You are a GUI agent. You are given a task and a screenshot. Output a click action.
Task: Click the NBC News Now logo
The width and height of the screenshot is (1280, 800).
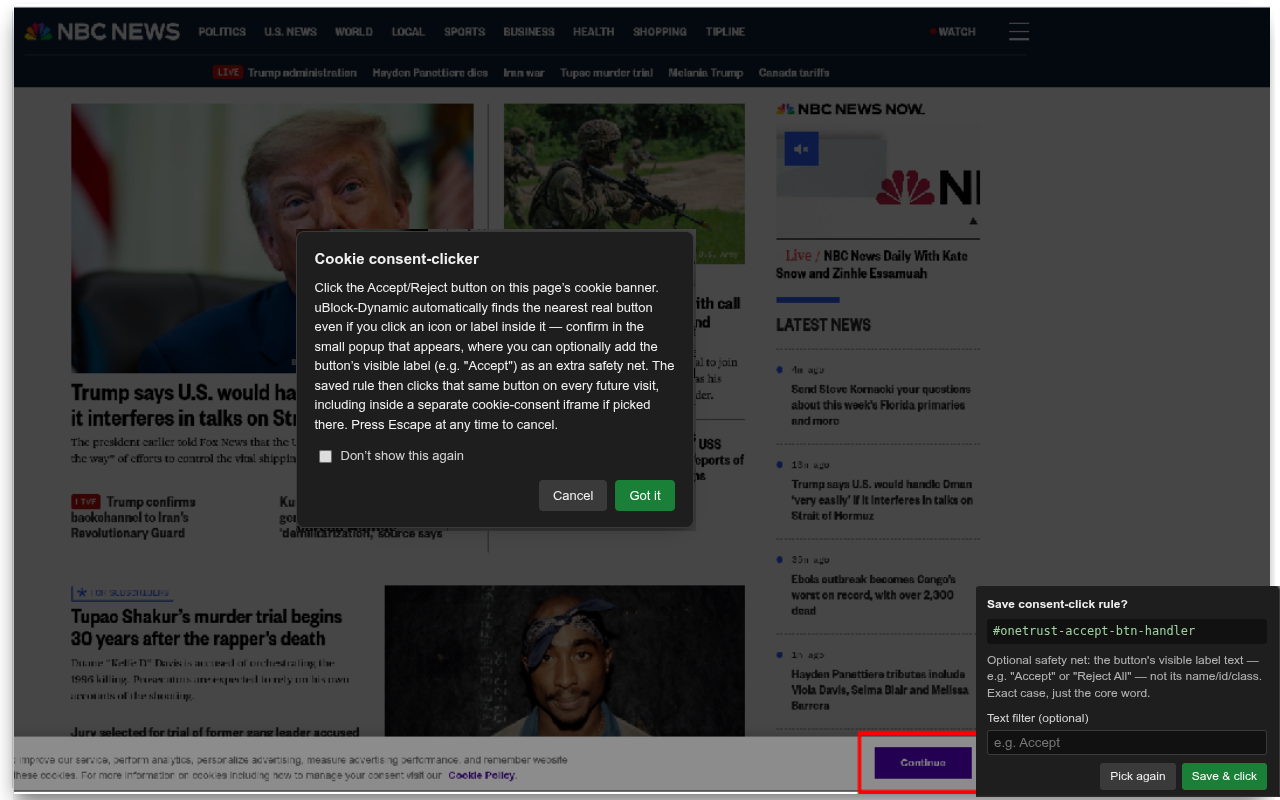tap(851, 109)
